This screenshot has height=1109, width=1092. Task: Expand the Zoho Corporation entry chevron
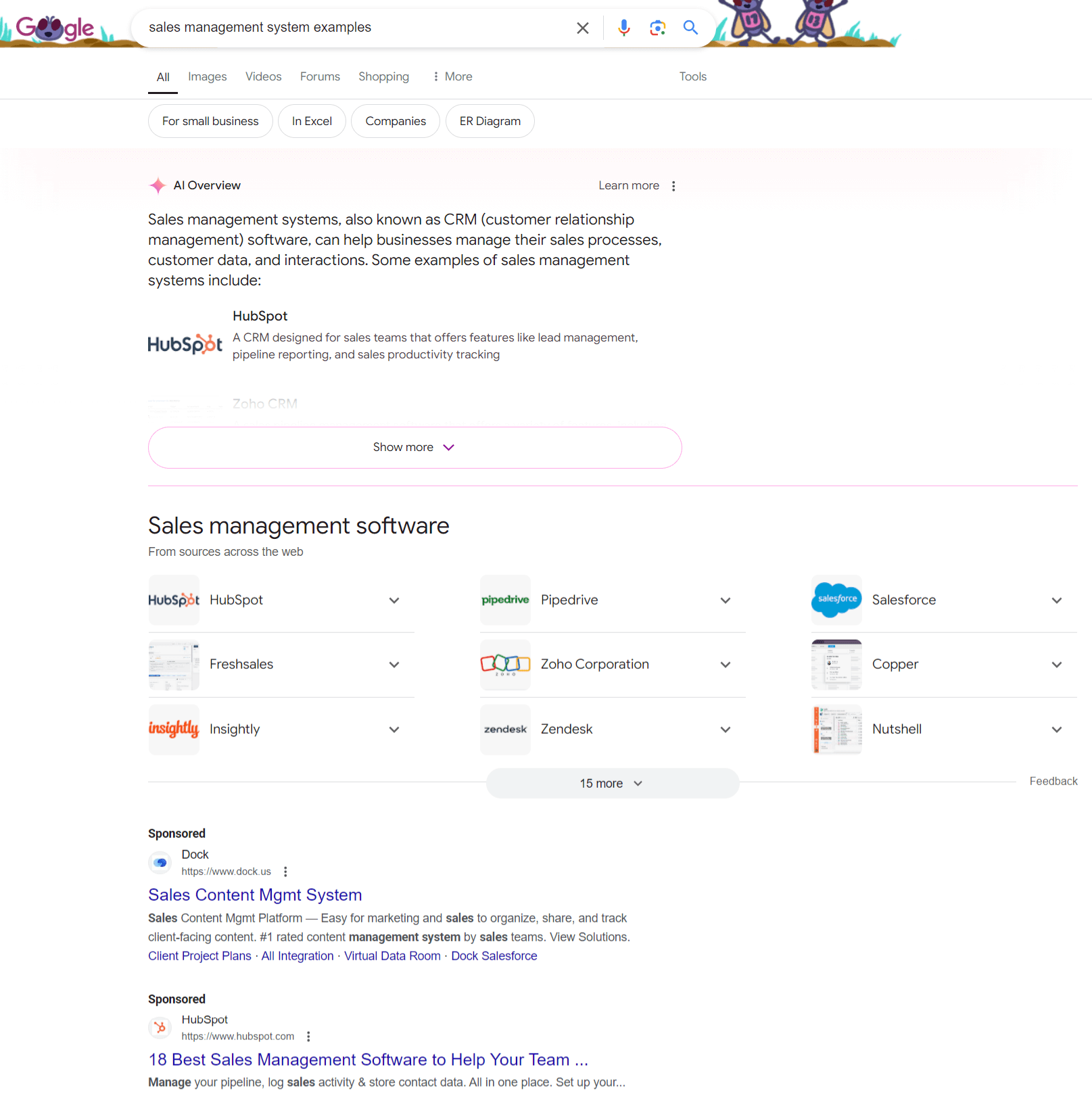pyautogui.click(x=726, y=665)
